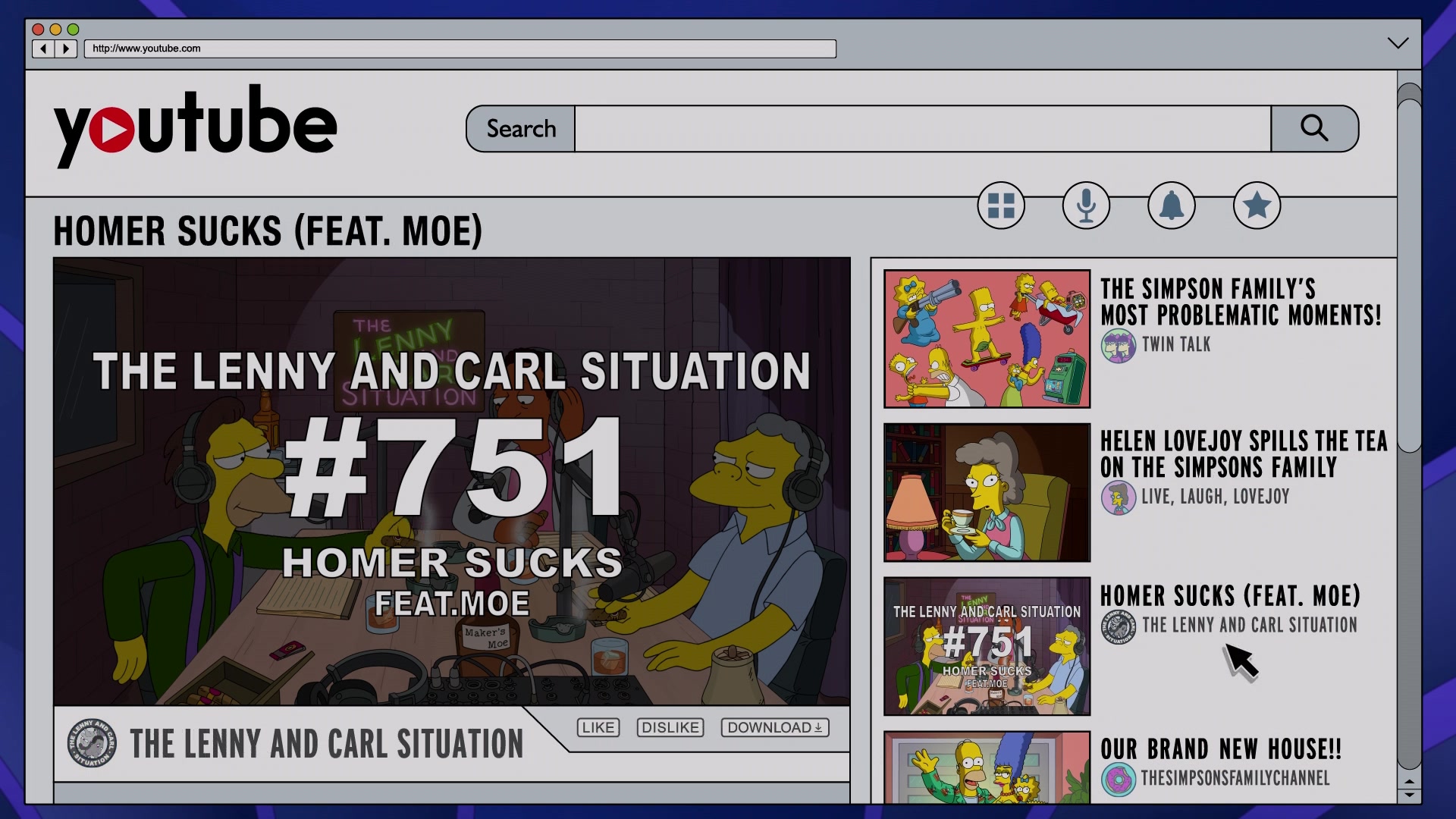Like the Homer Sucks video

598,727
